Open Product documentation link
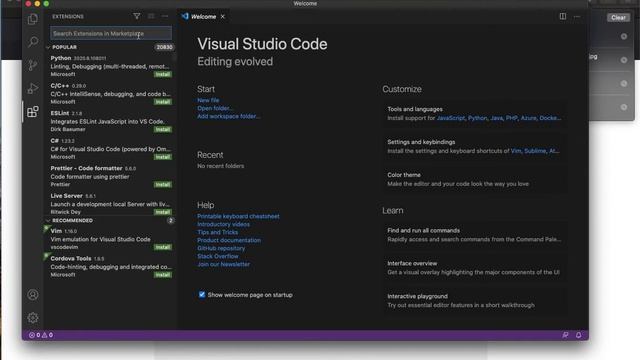 229,240
